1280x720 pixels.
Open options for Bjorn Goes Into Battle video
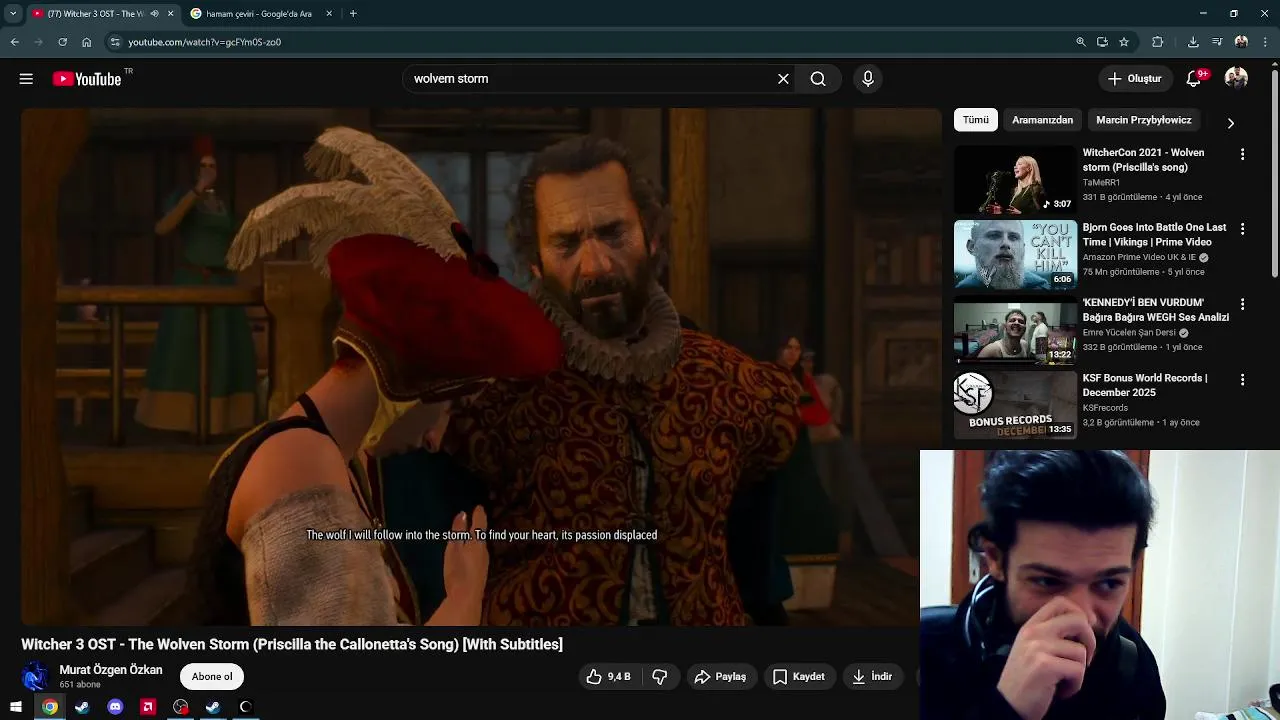click(1242, 229)
